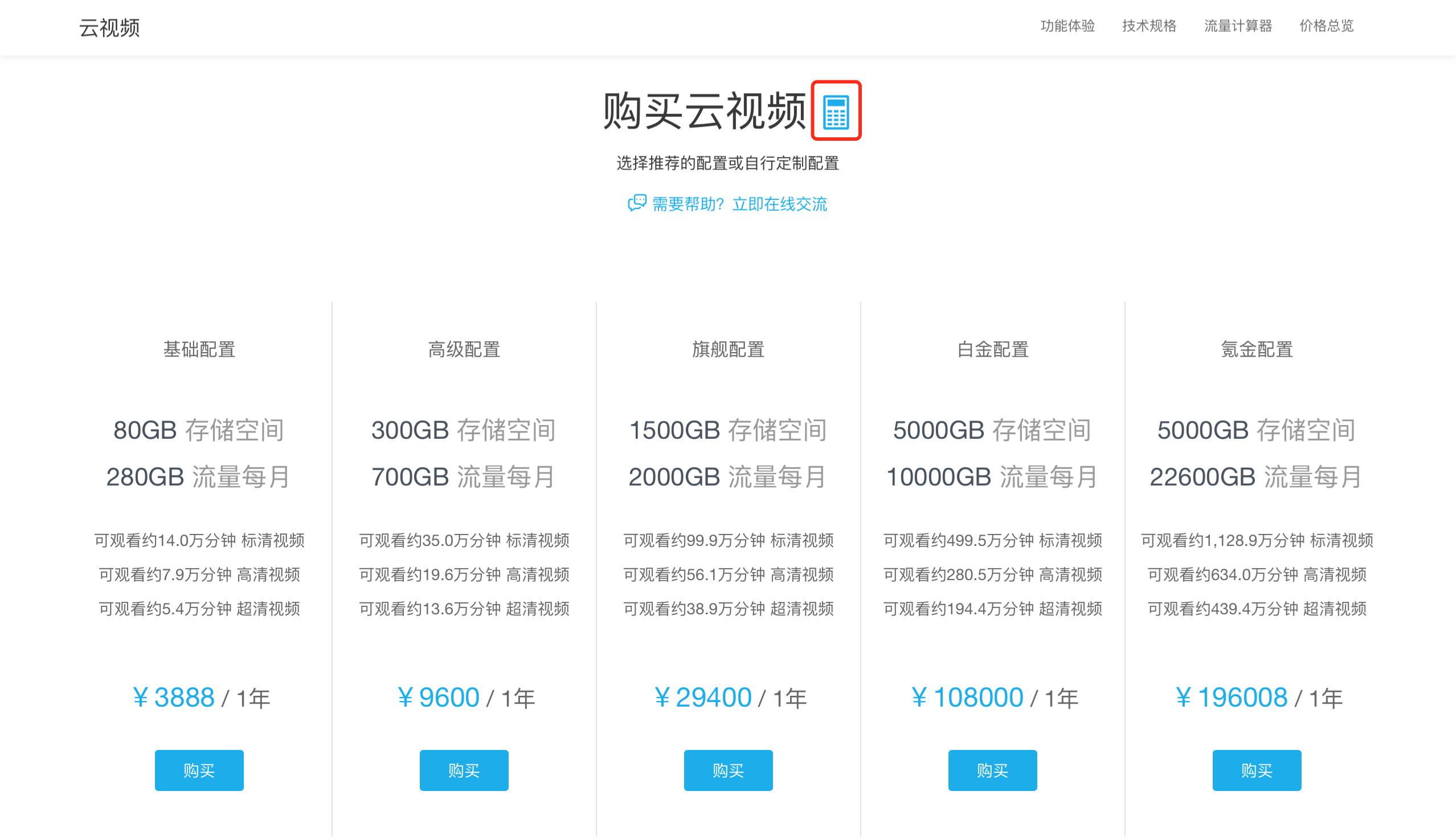This screenshot has width=1456, height=840.
Task: Click the 云视频 logo text
Action: click(109, 27)
